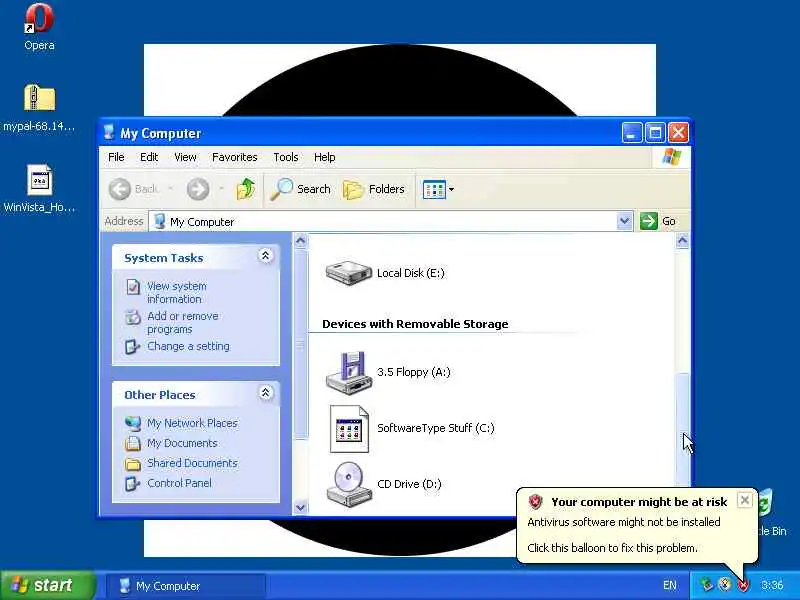The height and width of the screenshot is (600, 800).
Task: Click the Back navigation button
Action: coord(133,189)
